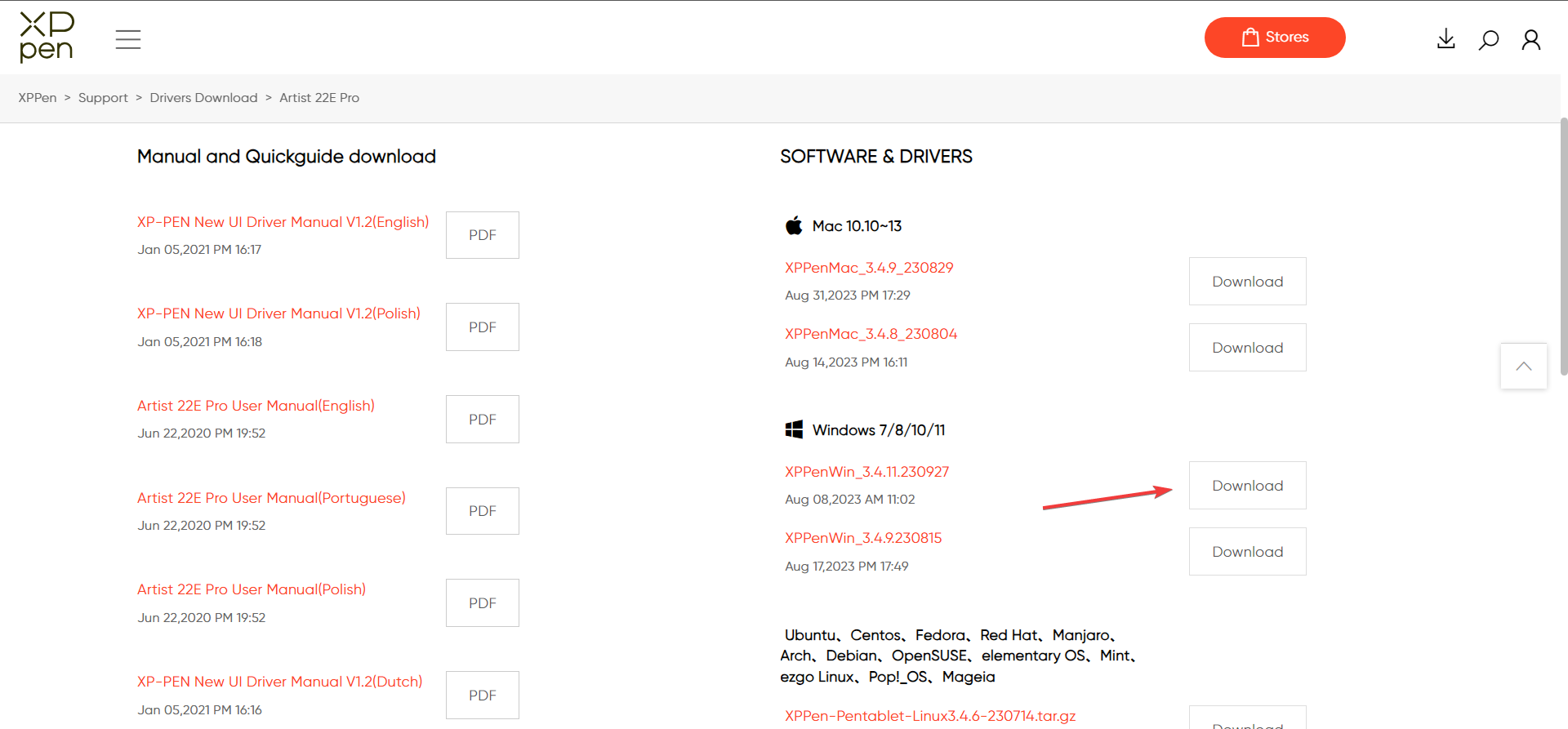The height and width of the screenshot is (729, 1568).
Task: Open Artist 22E Pro User Manual(English) link
Action: coord(256,406)
